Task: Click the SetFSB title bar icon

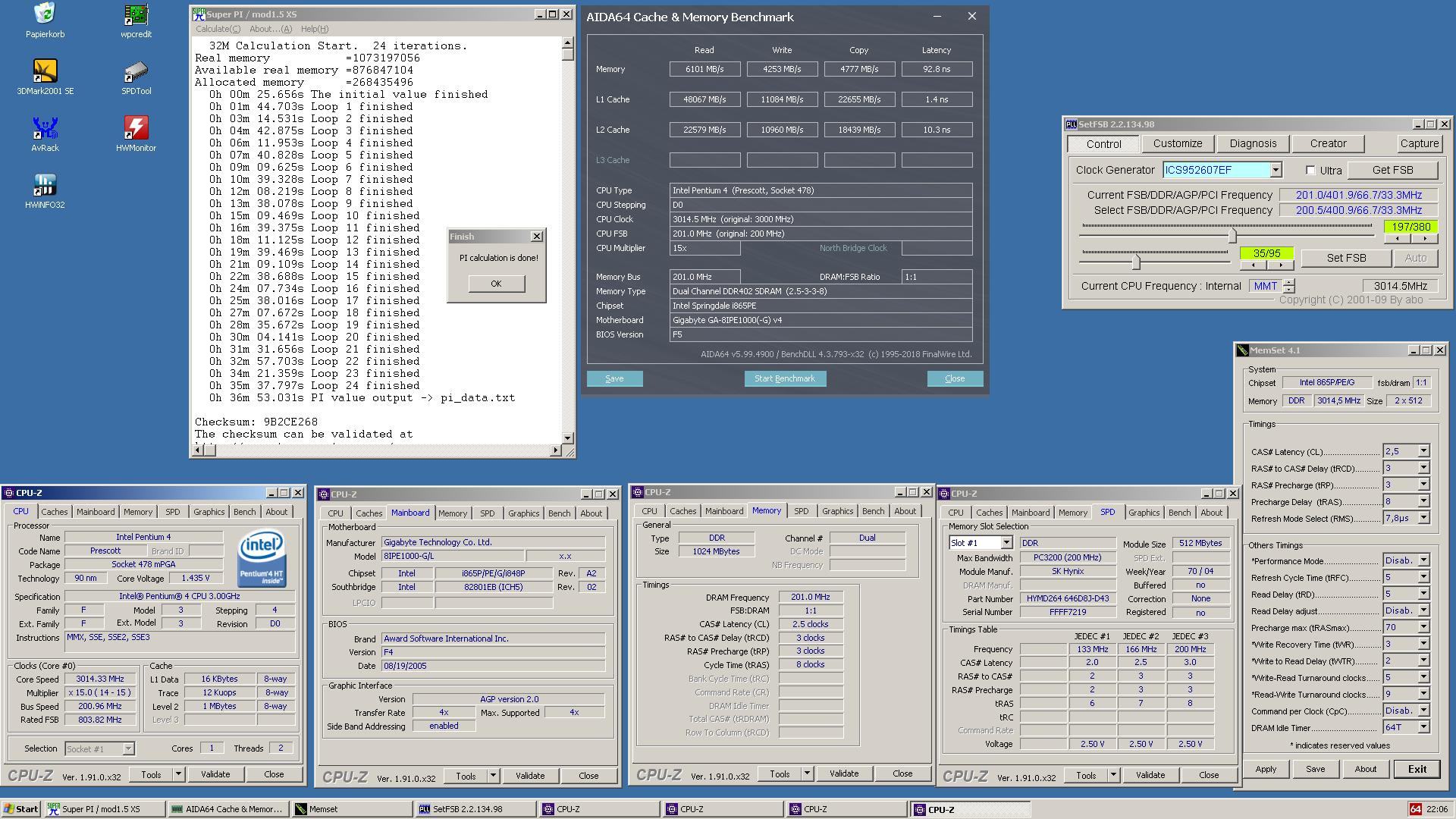Action: tap(1071, 124)
